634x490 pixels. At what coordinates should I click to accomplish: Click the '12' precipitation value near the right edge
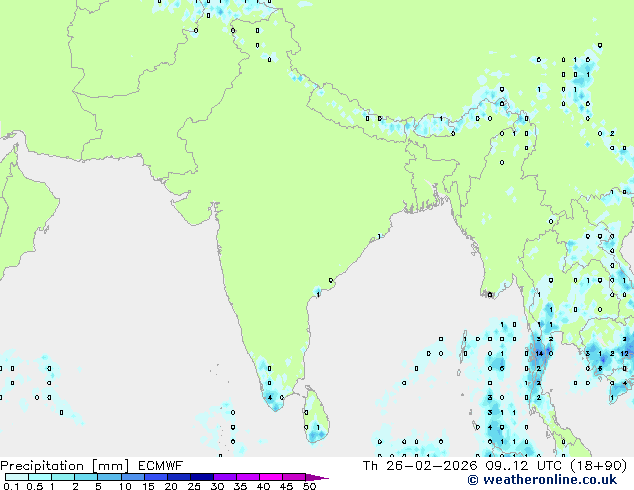pos(624,354)
